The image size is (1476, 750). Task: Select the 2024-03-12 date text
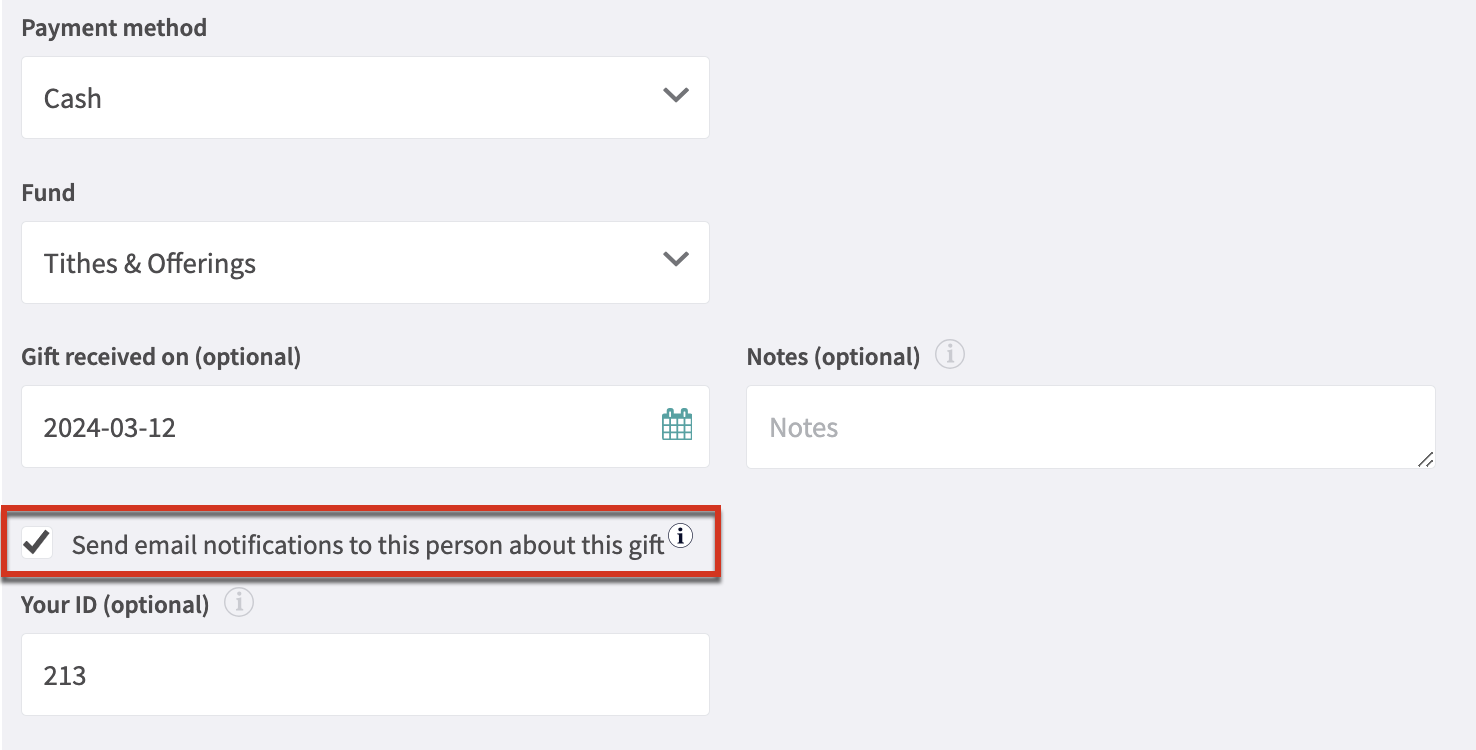[110, 428]
